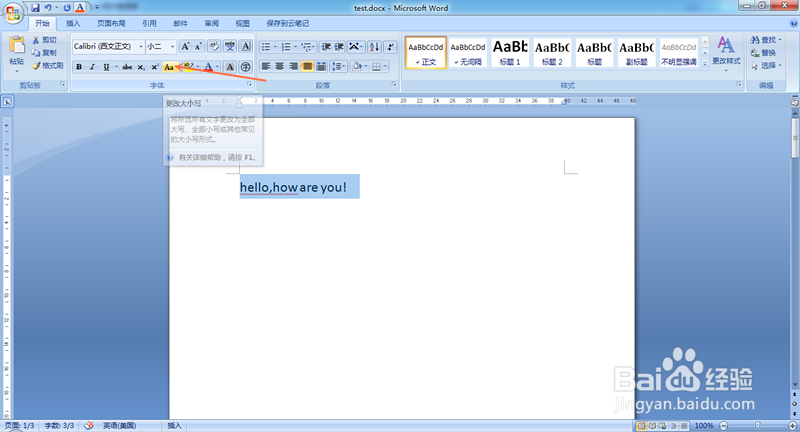800x432 pixels.
Task: Click the Clear Formatting eraser icon
Action: point(214,46)
